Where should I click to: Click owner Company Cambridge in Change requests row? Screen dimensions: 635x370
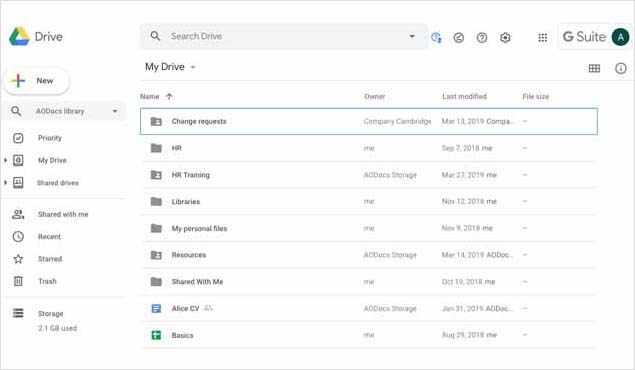(397, 121)
